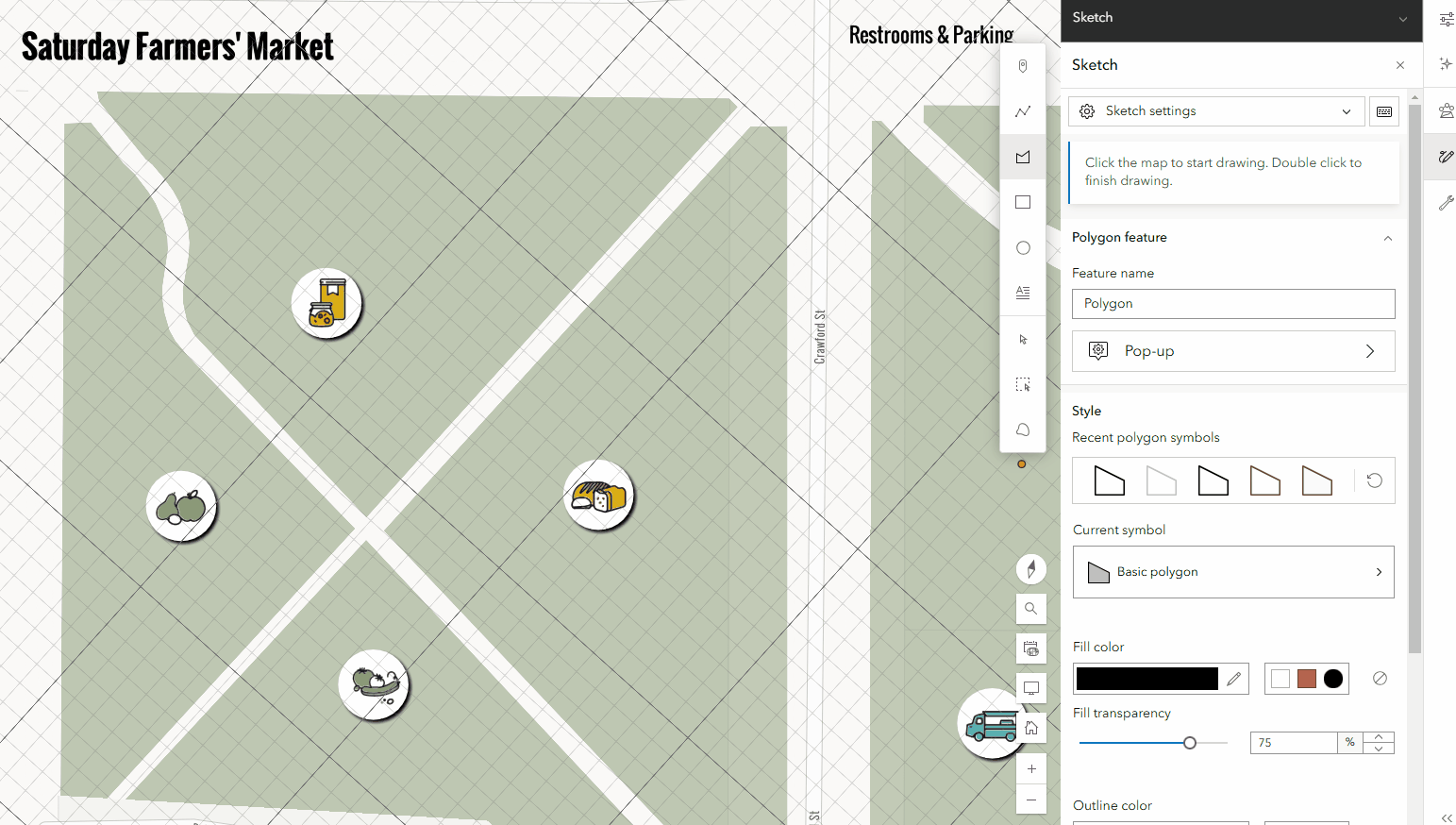
Task: Open the map search tool
Action: click(1031, 609)
